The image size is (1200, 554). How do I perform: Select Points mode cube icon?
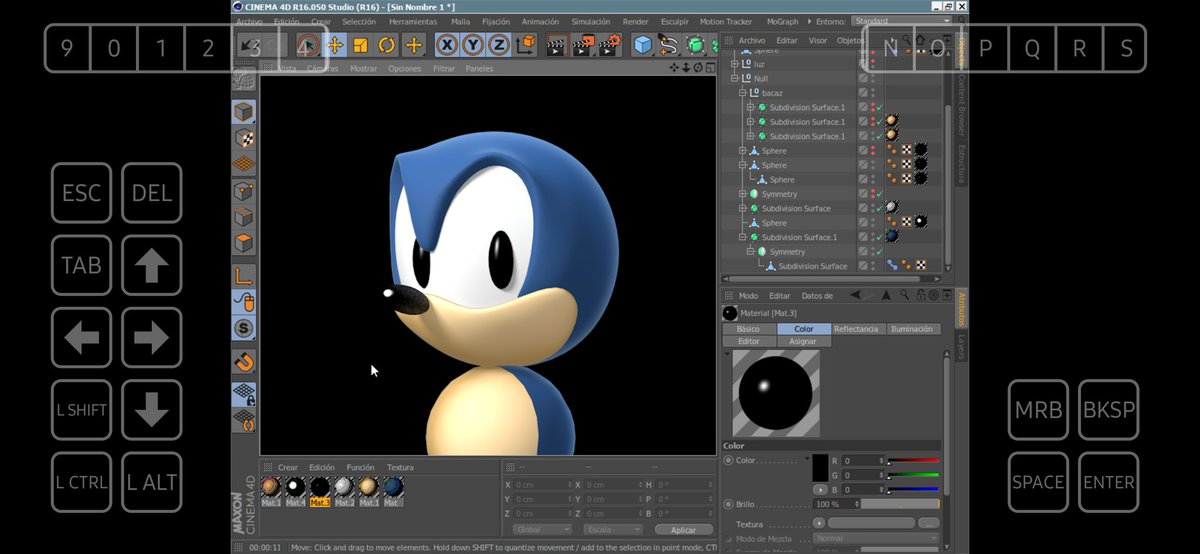[243, 190]
